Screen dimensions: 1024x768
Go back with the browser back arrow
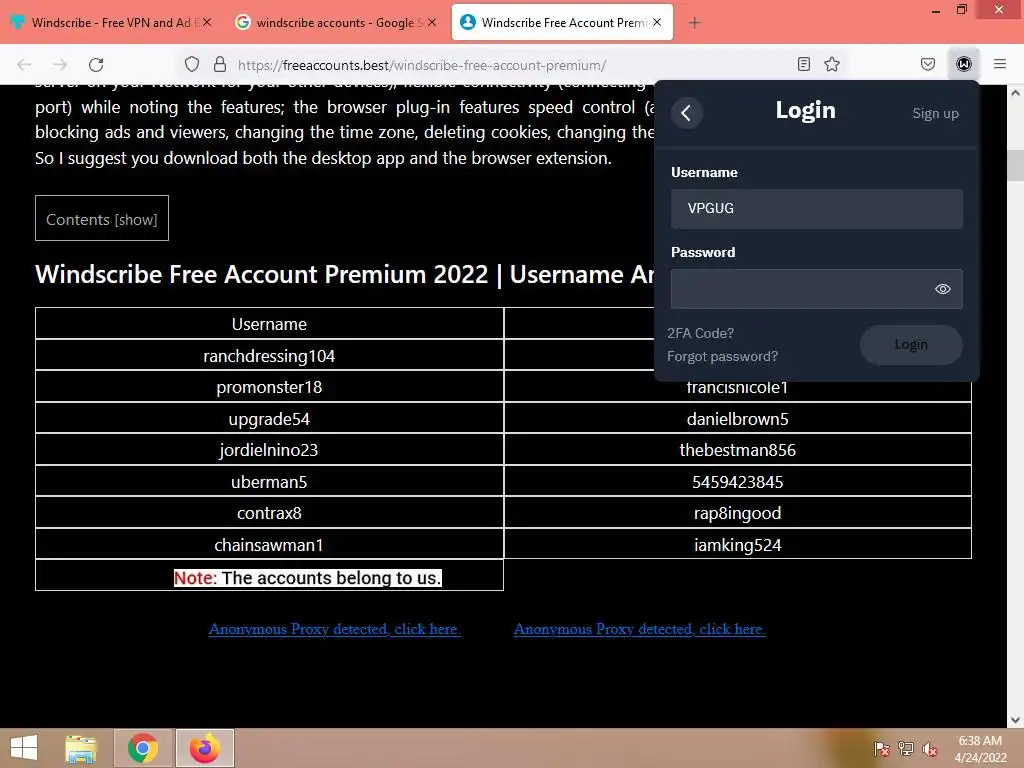coord(24,64)
